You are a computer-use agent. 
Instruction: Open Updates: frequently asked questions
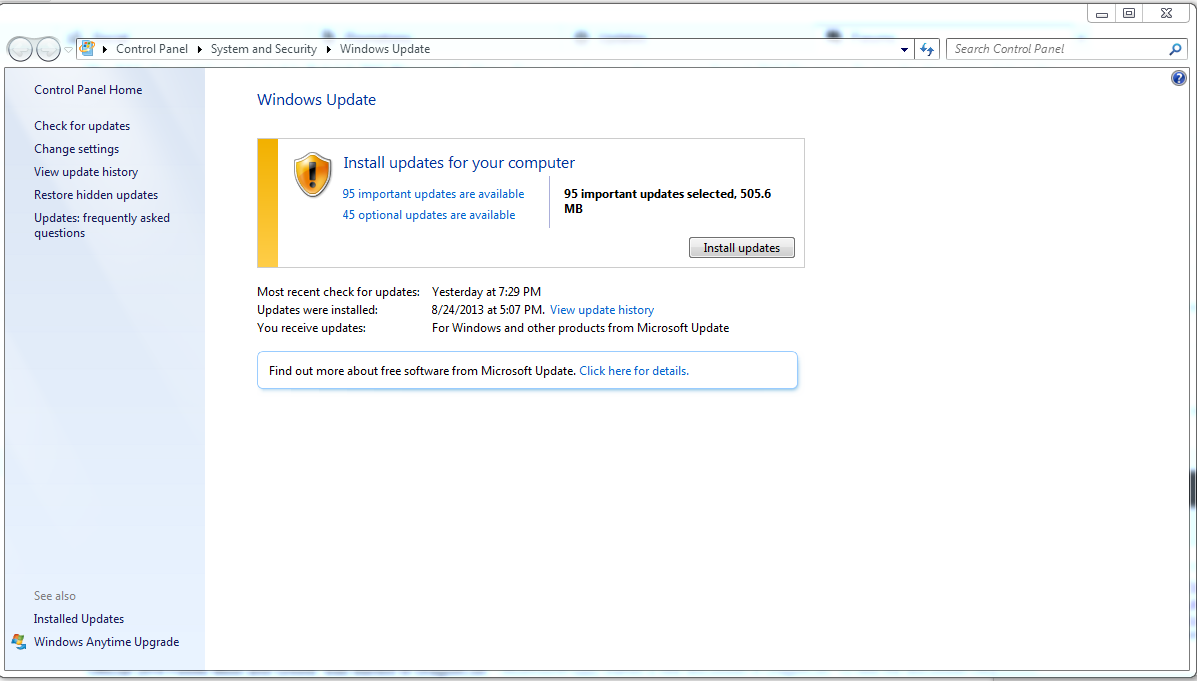pyautogui.click(x=102, y=225)
